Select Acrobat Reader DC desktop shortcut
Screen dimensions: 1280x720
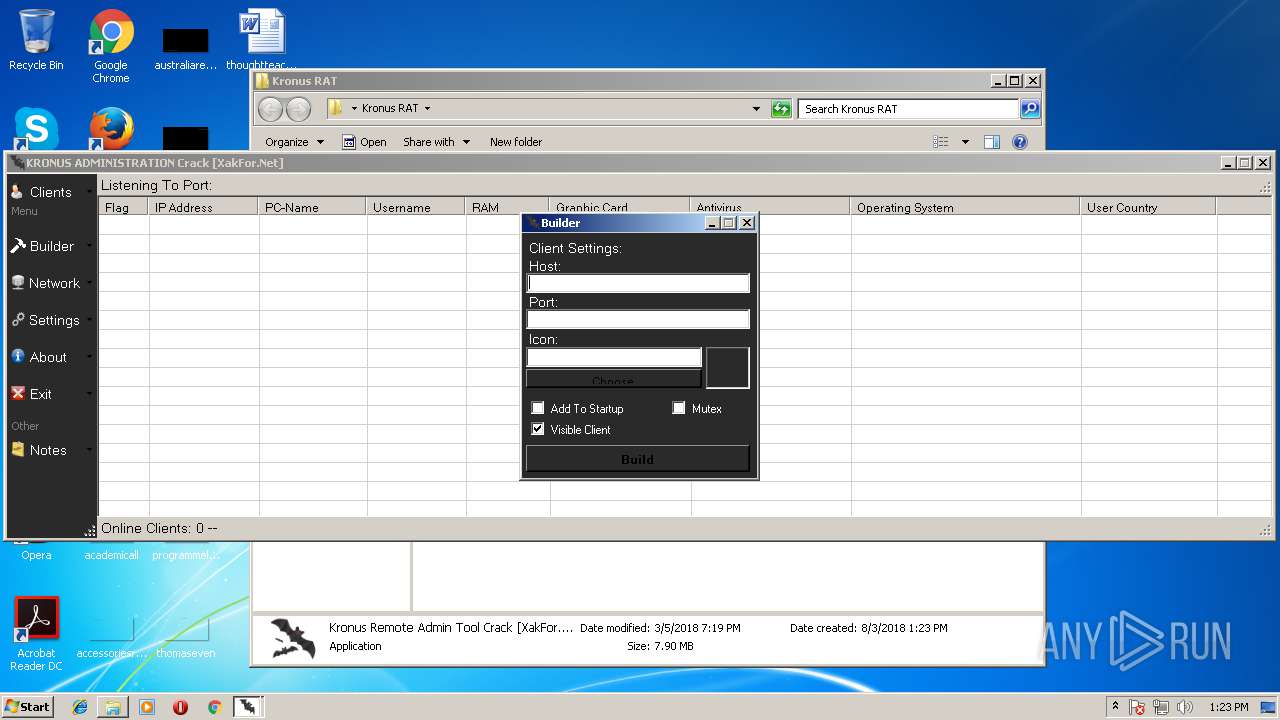[x=36, y=633]
